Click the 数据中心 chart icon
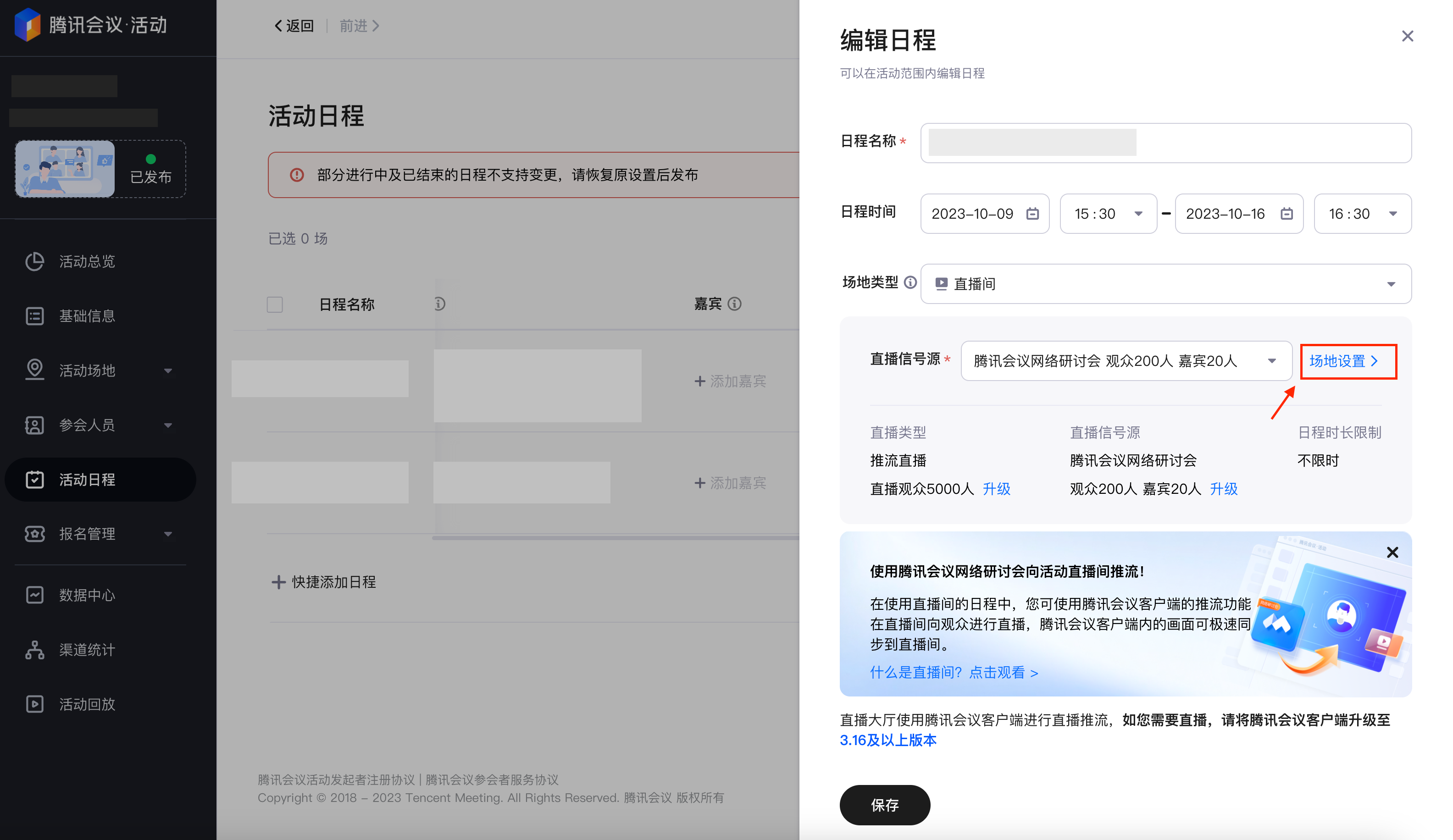Viewport: 1453px width, 840px height. point(34,594)
